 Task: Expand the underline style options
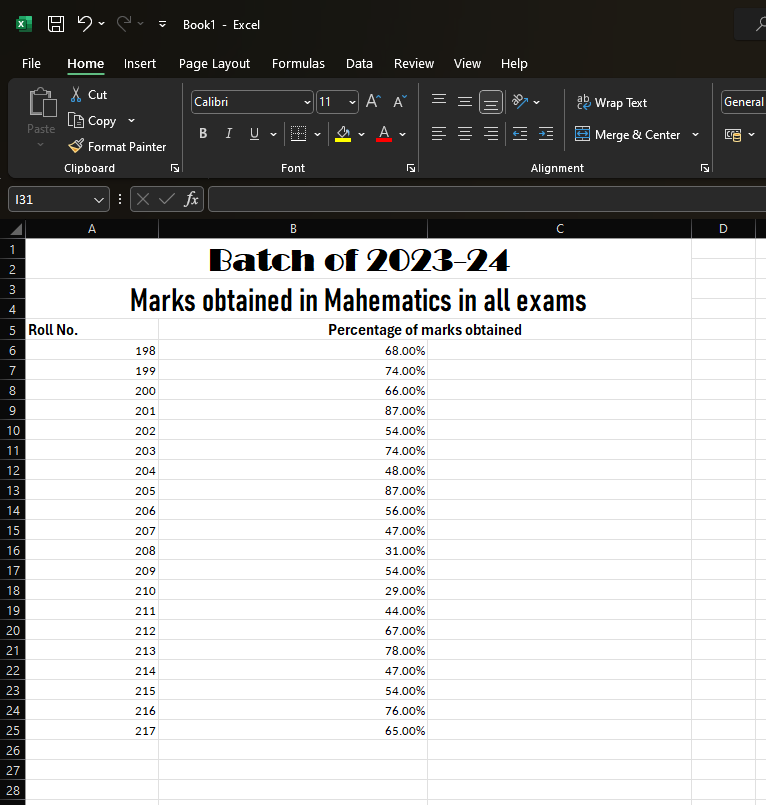pos(273,135)
